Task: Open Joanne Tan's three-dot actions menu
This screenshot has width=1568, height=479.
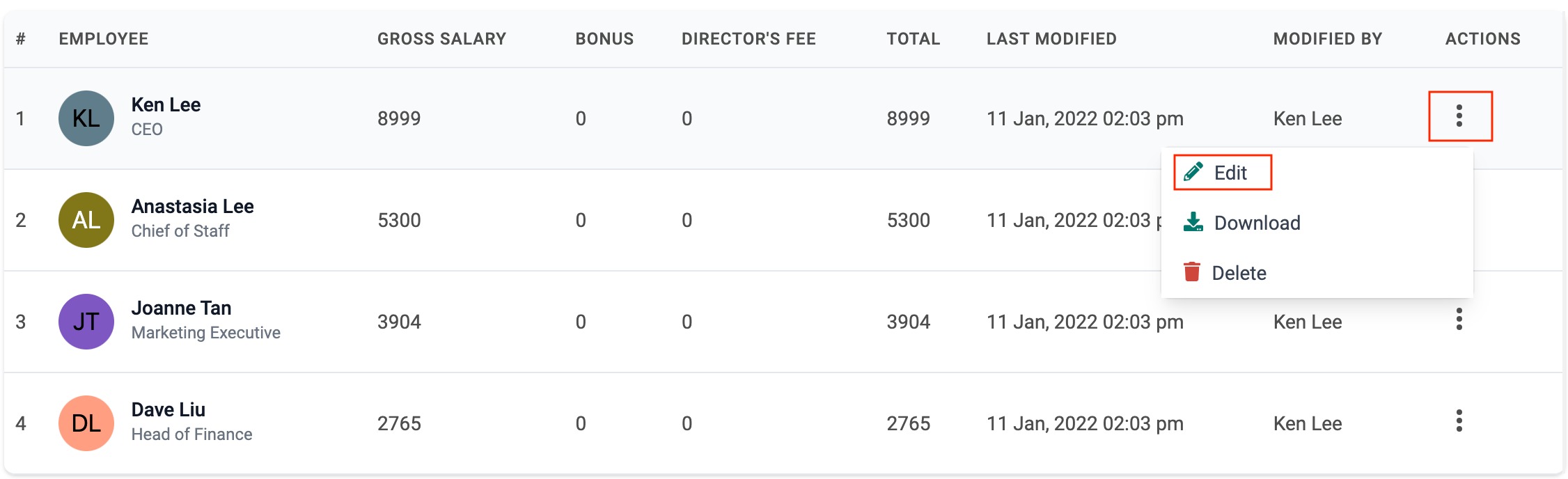Action: click(x=1459, y=320)
